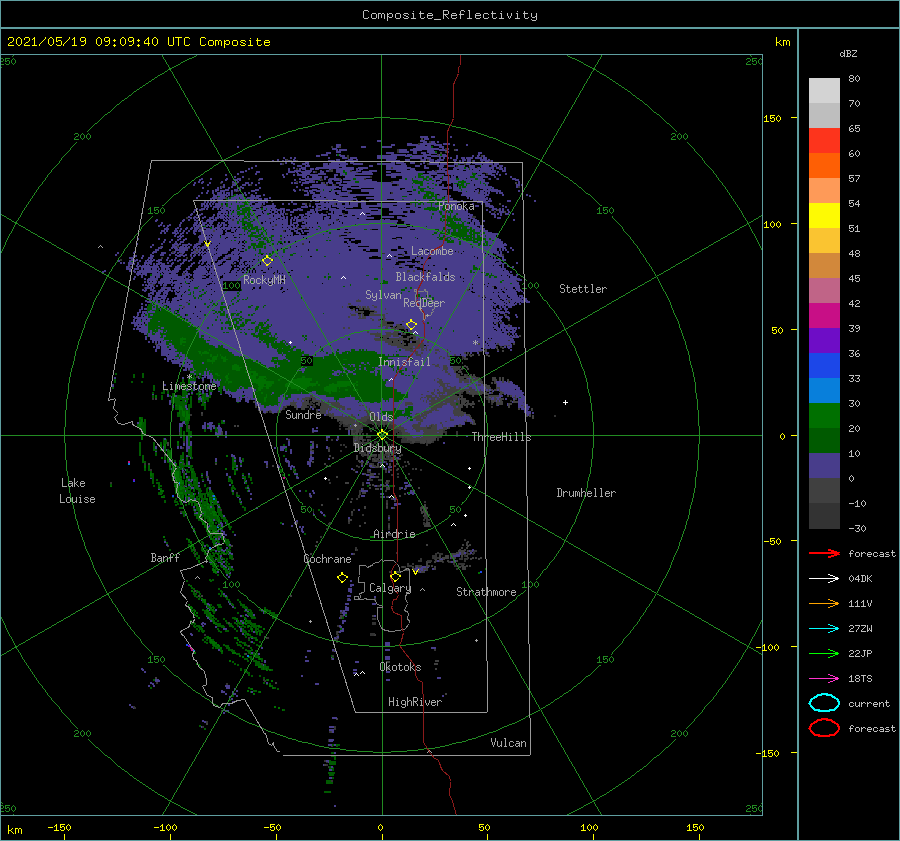This screenshot has height=841, width=900.
Task: Select the yellow radar site marker near Olds
Action: coord(382,435)
